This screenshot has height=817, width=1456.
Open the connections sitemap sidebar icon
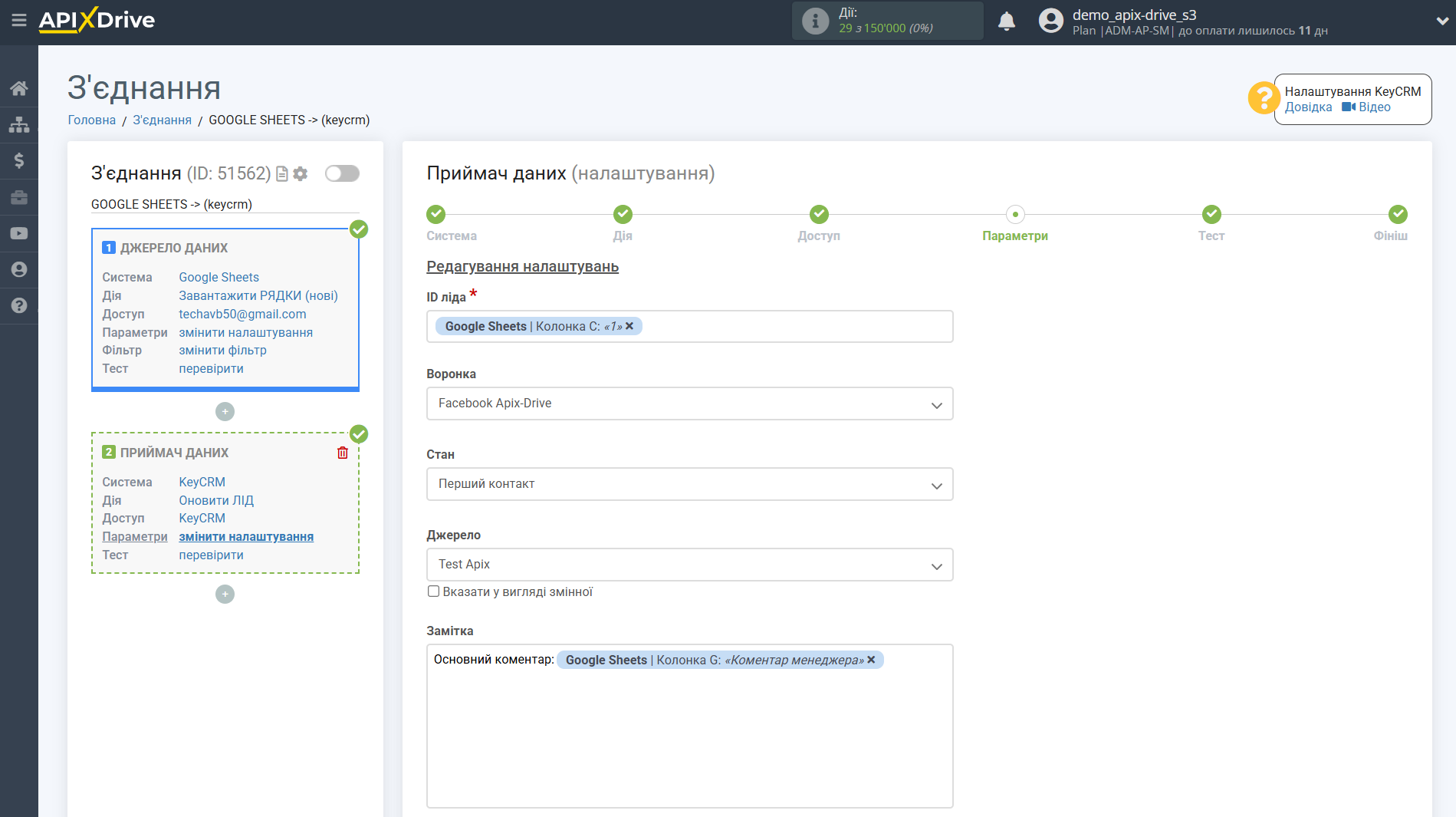[x=19, y=124]
